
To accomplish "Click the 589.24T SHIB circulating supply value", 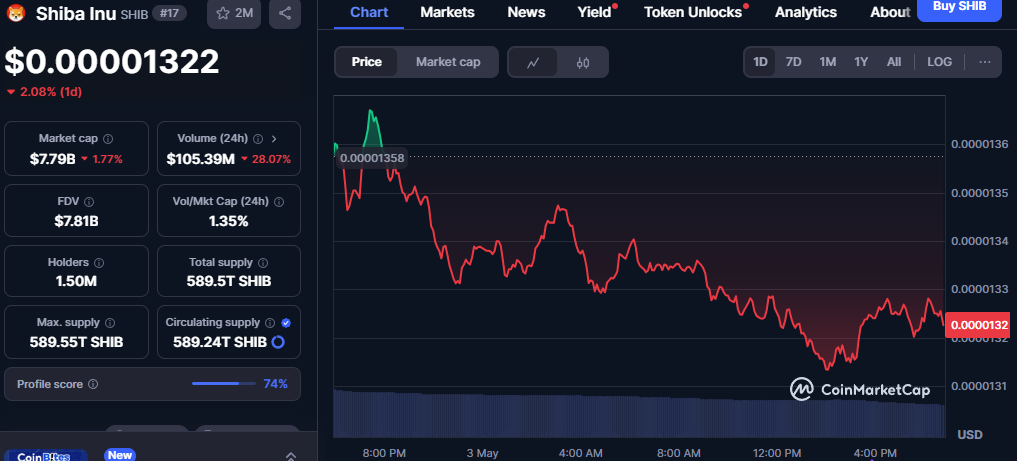I will (219, 342).
